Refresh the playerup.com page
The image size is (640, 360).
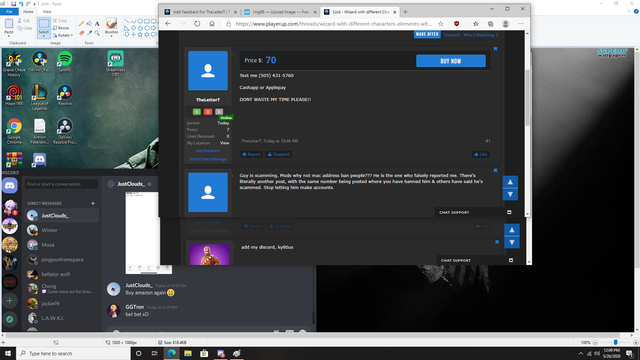[197, 24]
